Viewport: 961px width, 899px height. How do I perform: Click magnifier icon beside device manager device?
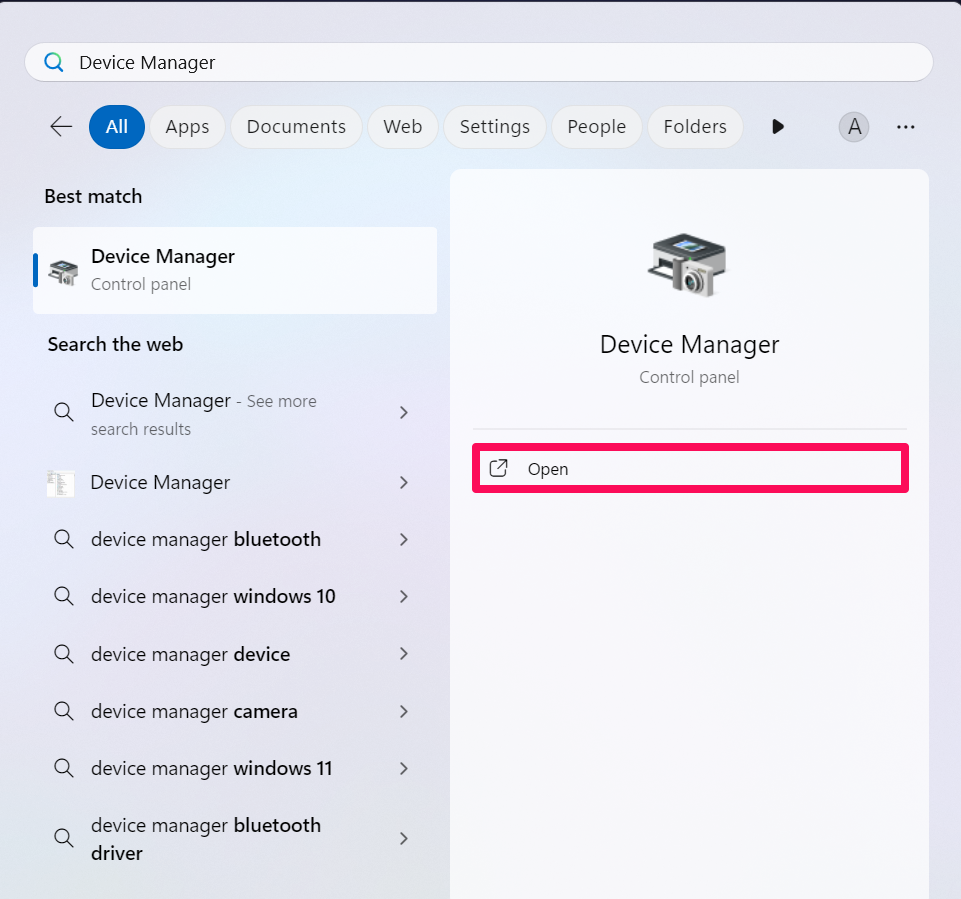click(x=64, y=654)
